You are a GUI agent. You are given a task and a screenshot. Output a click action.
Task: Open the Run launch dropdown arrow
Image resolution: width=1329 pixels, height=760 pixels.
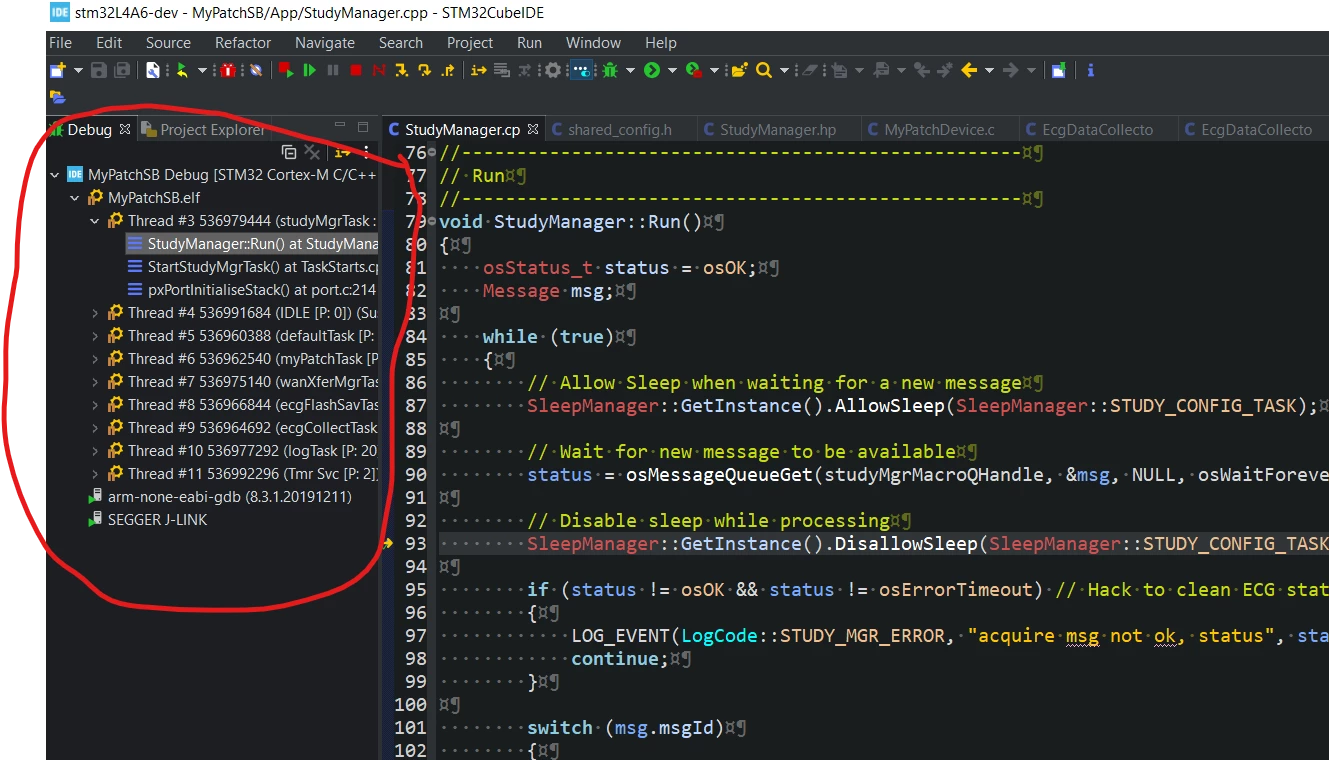click(x=672, y=70)
